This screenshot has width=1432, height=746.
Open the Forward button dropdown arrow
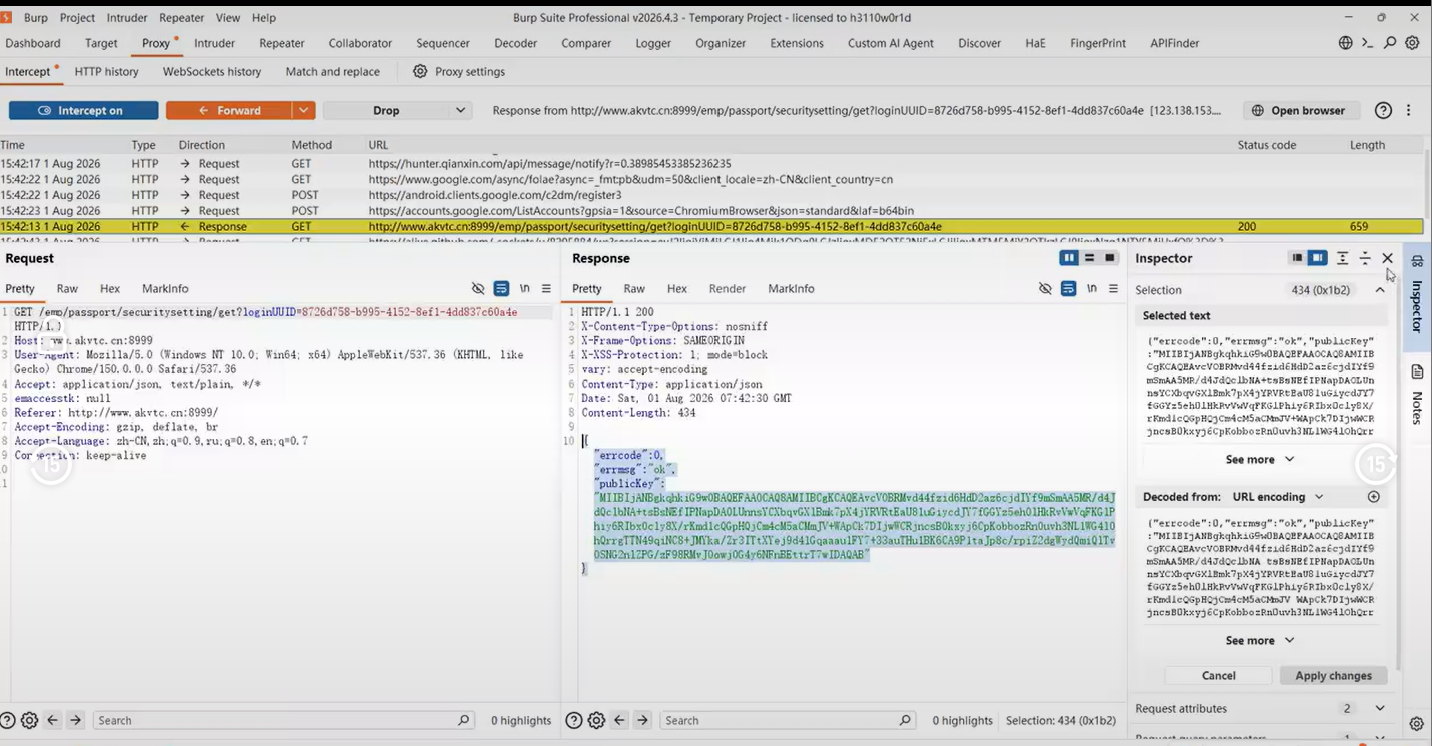tap(304, 110)
